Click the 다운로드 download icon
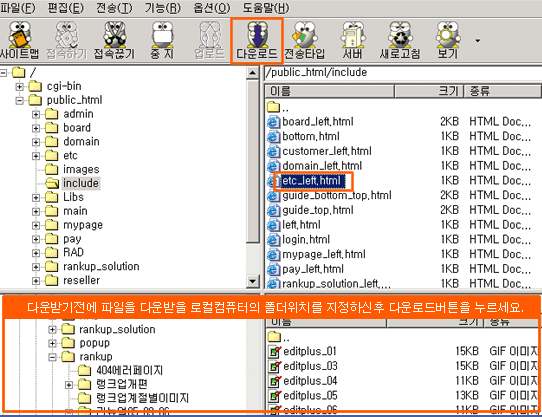Image resolution: width=542 pixels, height=417 pixels. pyautogui.click(x=257, y=40)
